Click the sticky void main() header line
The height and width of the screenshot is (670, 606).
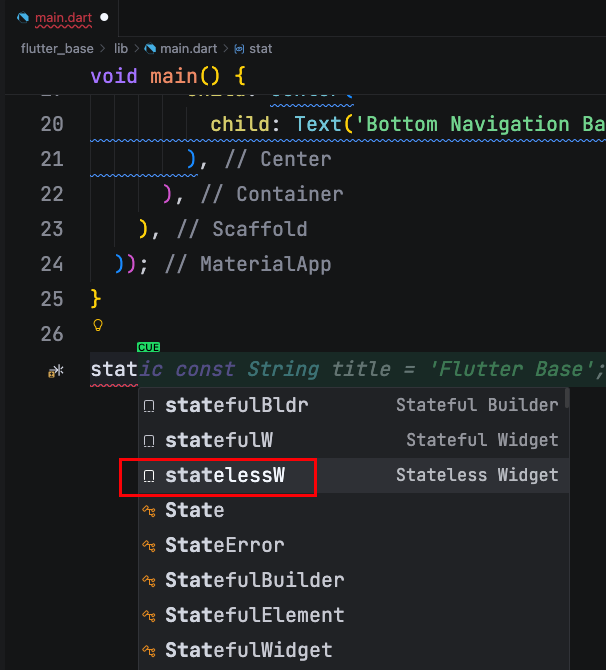pyautogui.click(x=168, y=77)
